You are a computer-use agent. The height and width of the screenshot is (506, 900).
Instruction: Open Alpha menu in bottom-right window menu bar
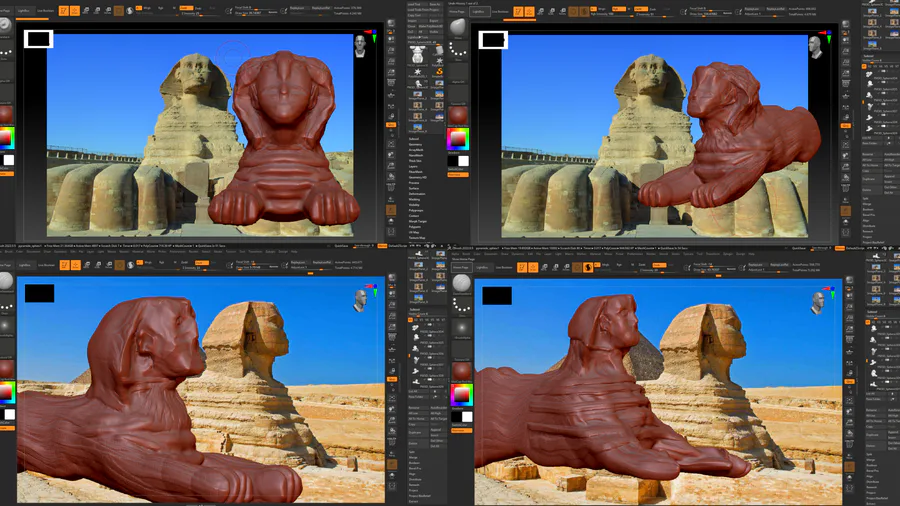click(x=455, y=254)
